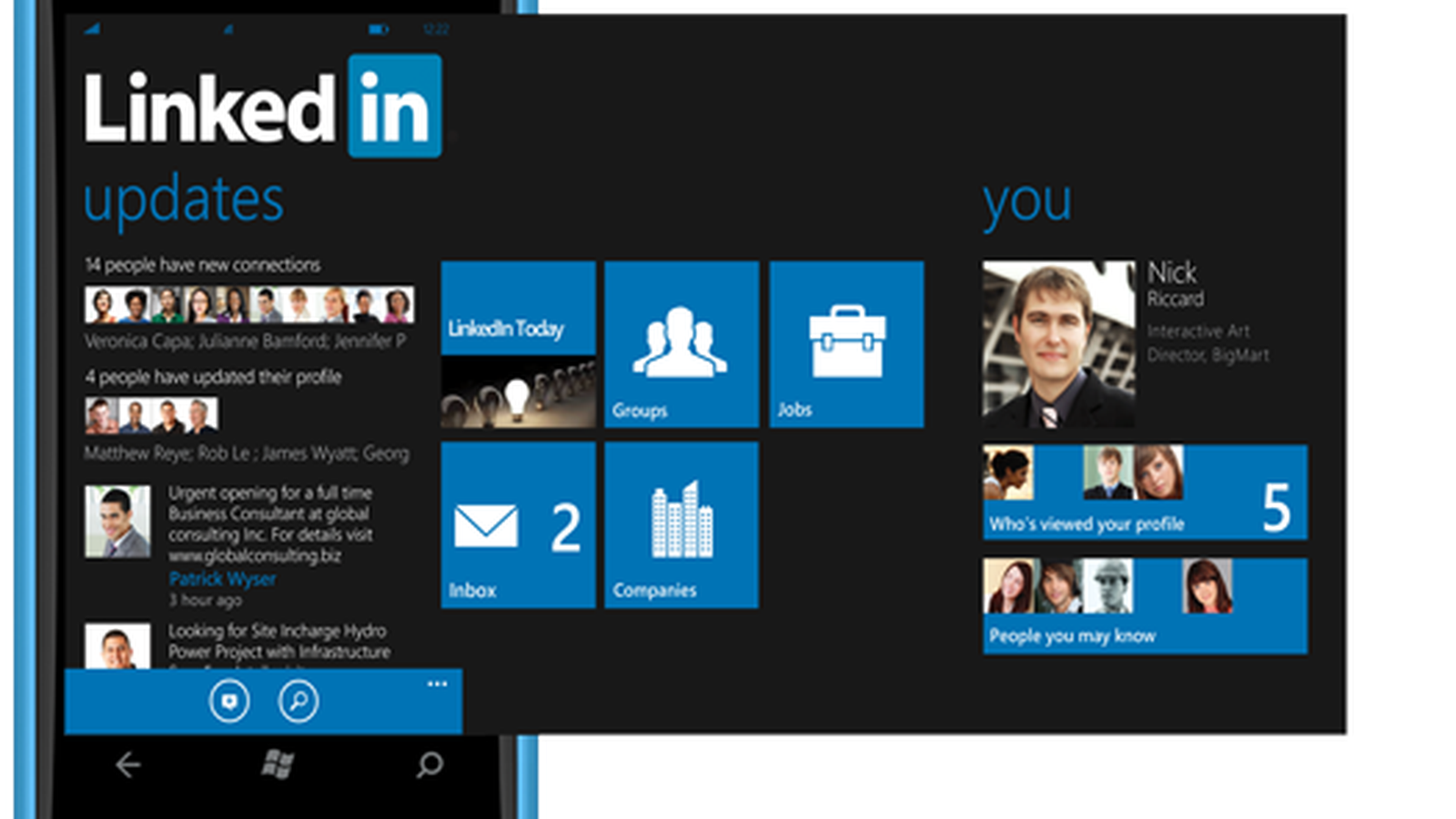Click the Patrick Wyser name link

coord(222,579)
